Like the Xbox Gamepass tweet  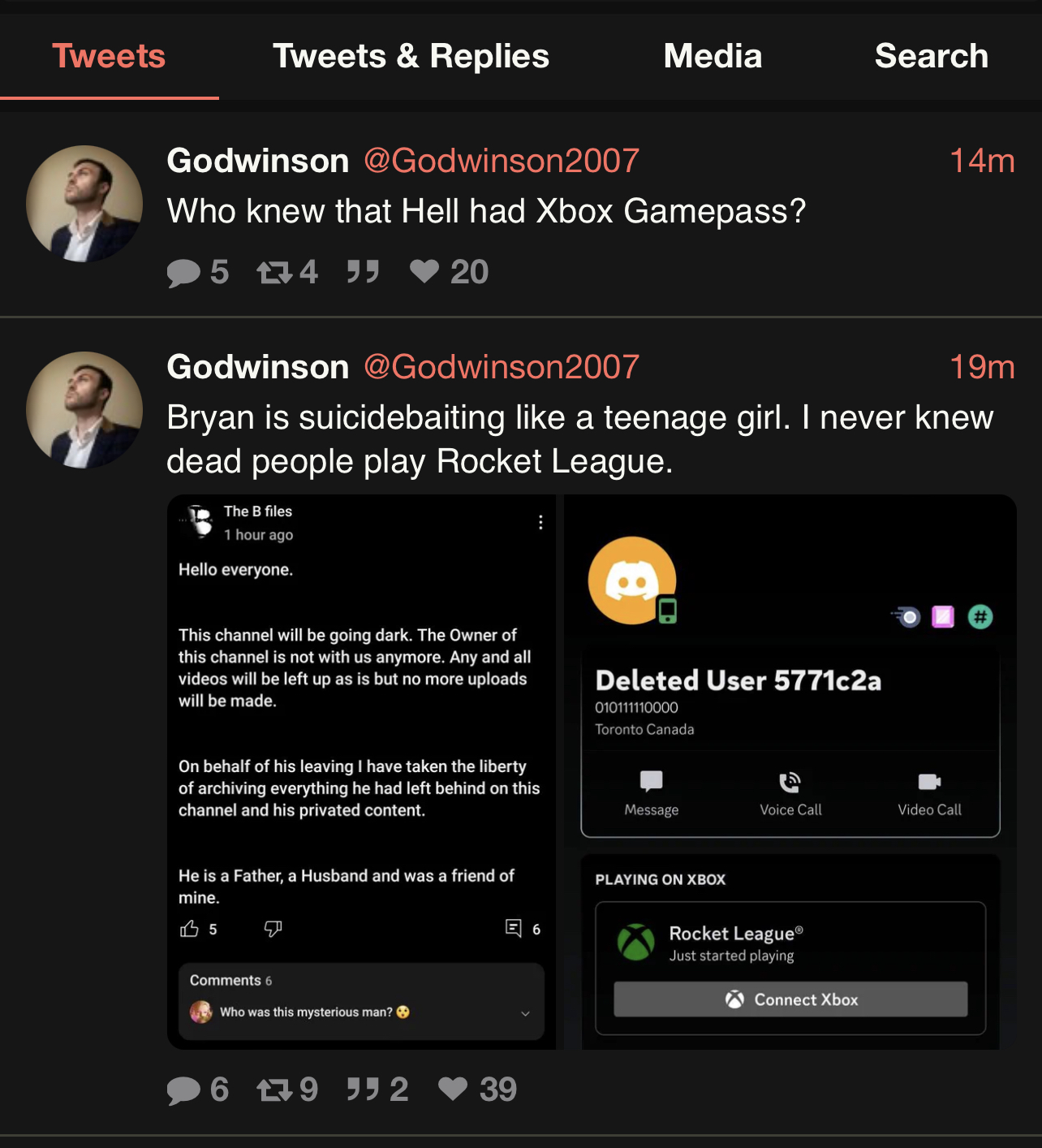point(424,271)
